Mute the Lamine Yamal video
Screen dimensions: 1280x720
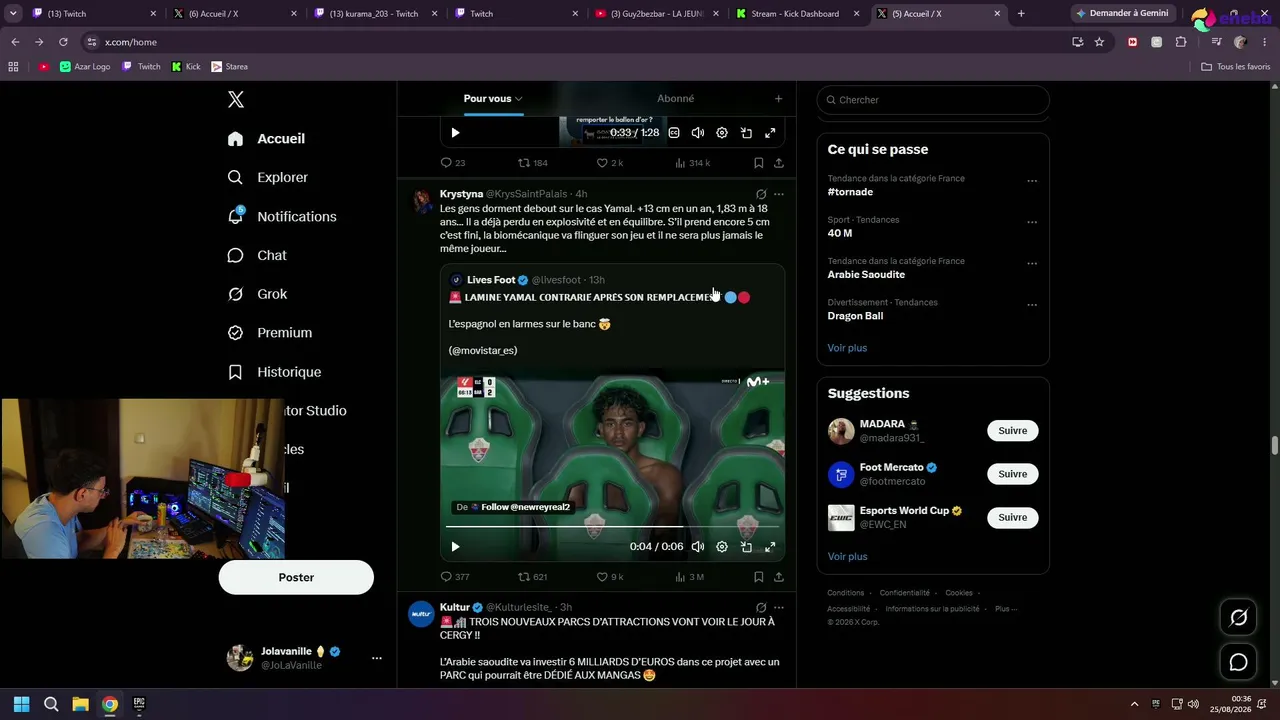coord(698,547)
